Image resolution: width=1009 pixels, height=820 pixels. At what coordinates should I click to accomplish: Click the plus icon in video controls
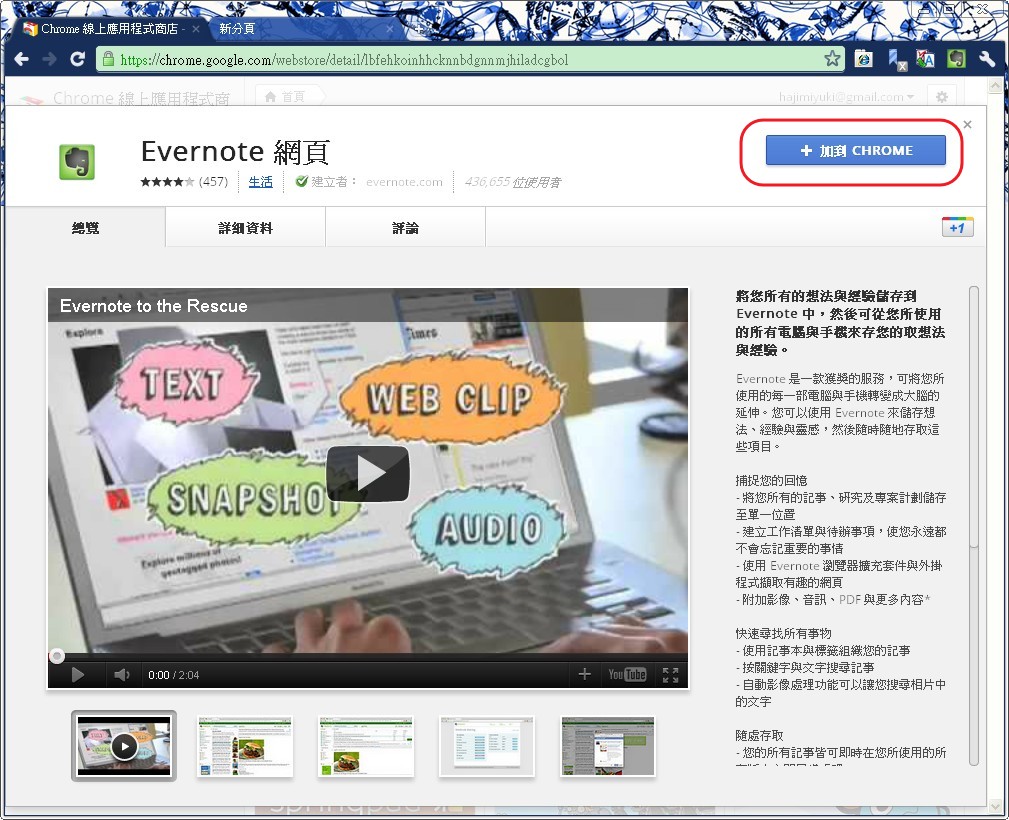click(x=584, y=674)
